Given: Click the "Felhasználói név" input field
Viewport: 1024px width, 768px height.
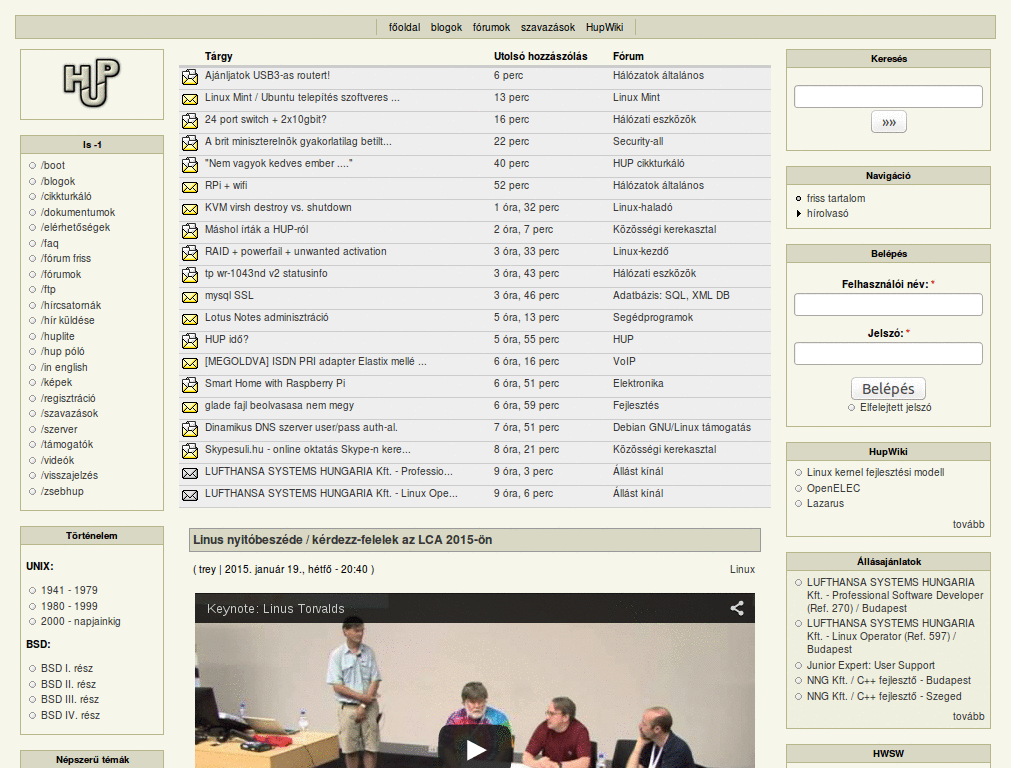Looking at the screenshot, I should tap(886, 305).
